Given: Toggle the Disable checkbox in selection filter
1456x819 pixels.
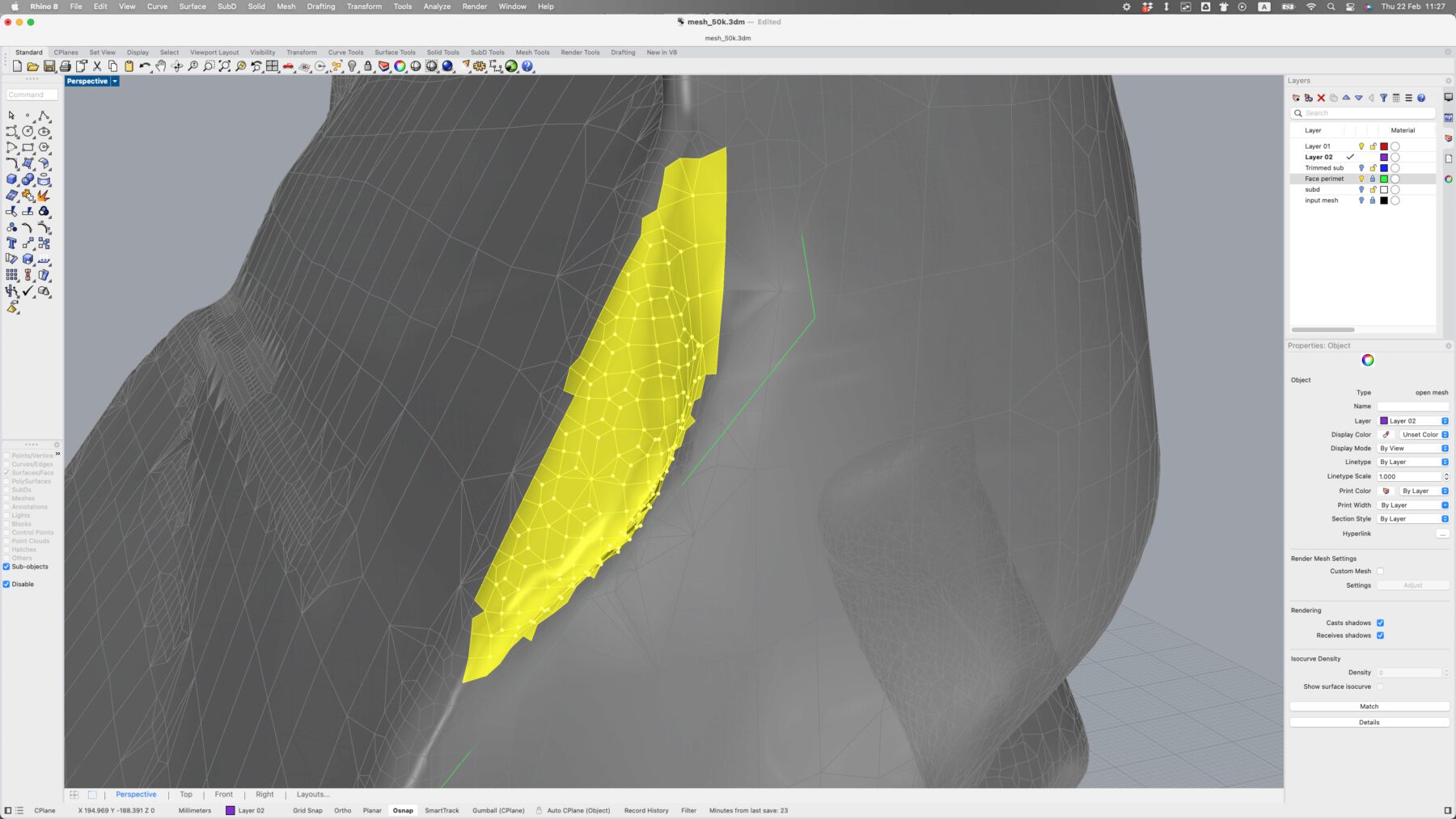Looking at the screenshot, I should 6,584.
